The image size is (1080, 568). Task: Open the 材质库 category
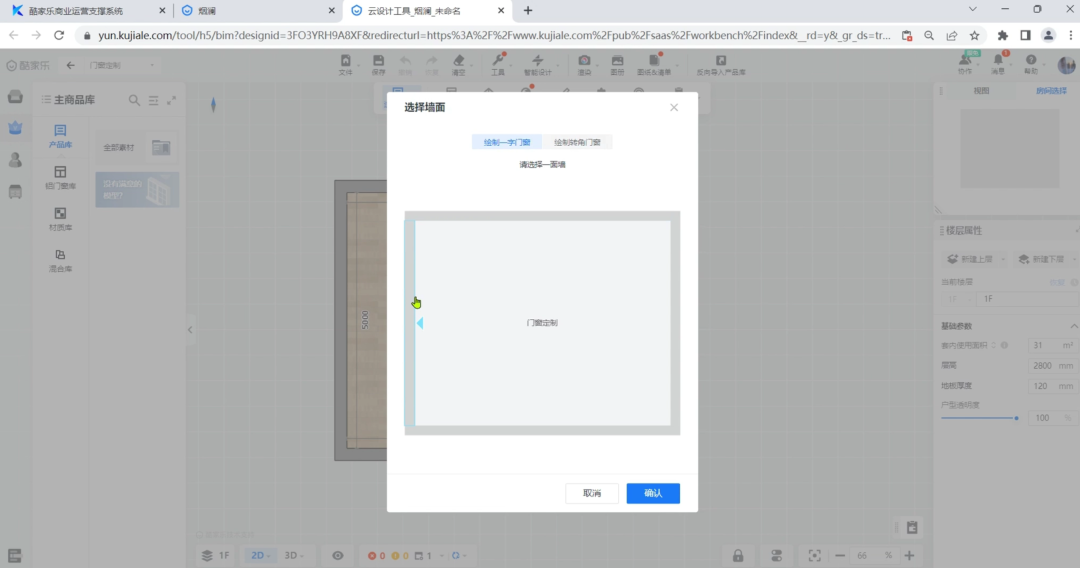(60, 219)
